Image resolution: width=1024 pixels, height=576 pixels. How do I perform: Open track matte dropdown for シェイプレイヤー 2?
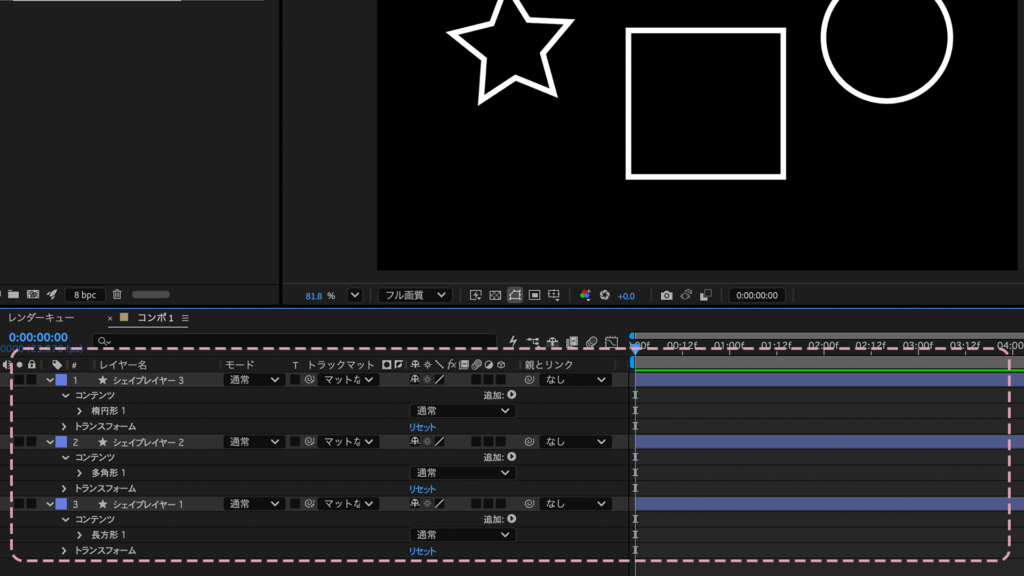tap(348, 441)
